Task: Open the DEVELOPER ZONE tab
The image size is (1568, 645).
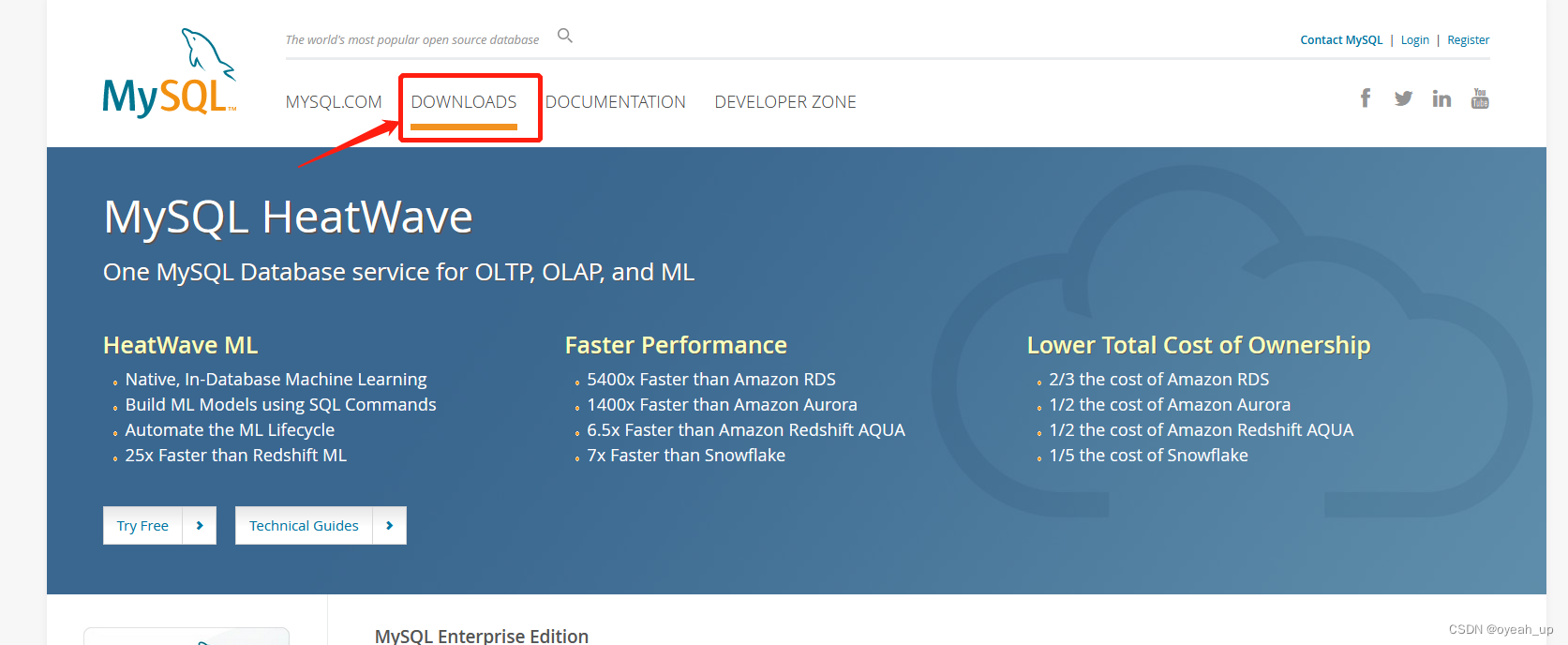Action: 785,102
